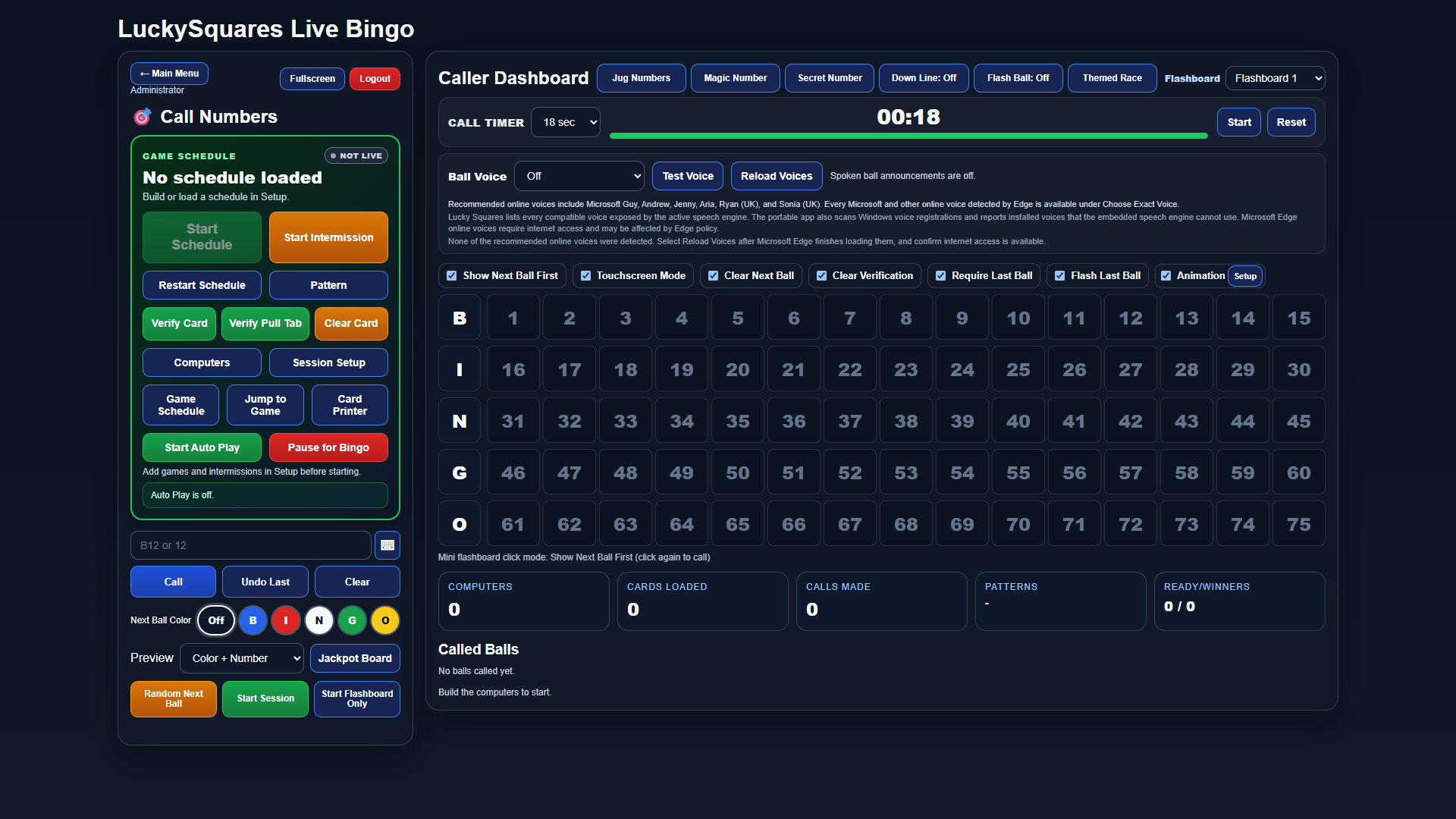Click Pause for Bingo
Screen dimensions: 1456x819
point(328,447)
